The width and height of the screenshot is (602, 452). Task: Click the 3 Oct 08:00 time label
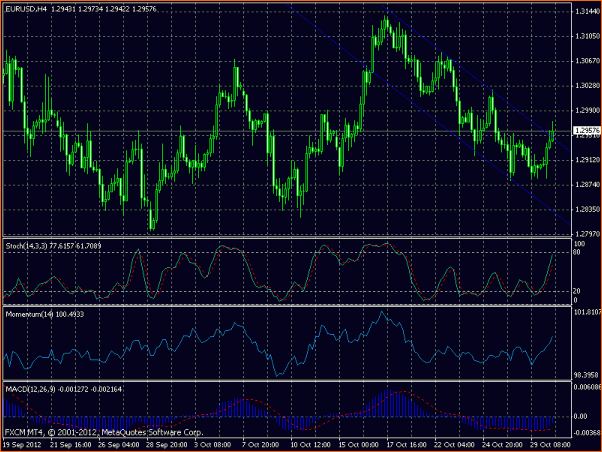(212, 445)
